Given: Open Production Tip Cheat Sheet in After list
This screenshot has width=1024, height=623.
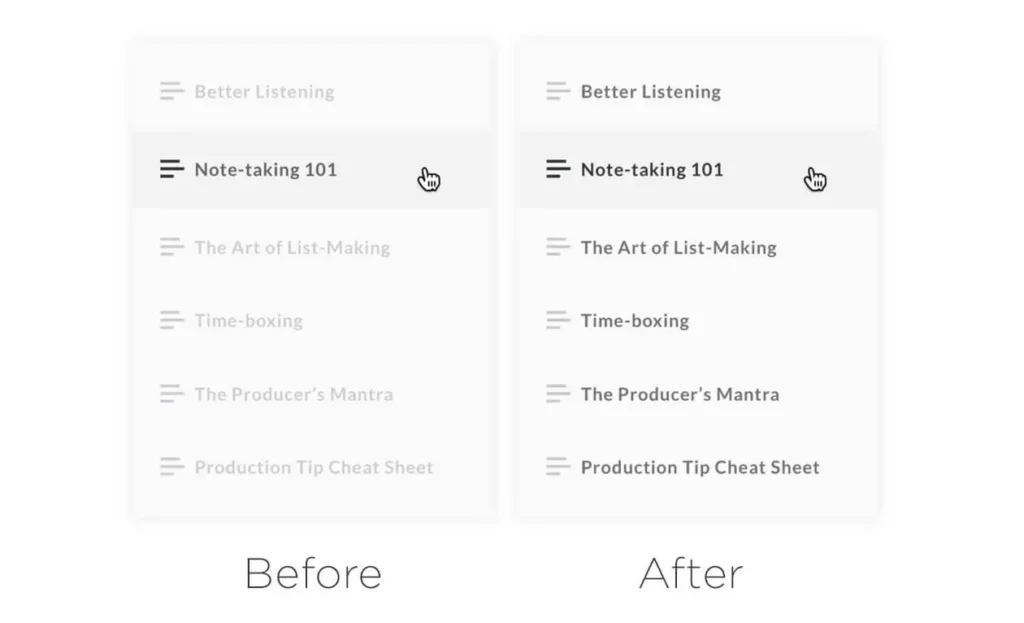Looking at the screenshot, I should tap(699, 467).
